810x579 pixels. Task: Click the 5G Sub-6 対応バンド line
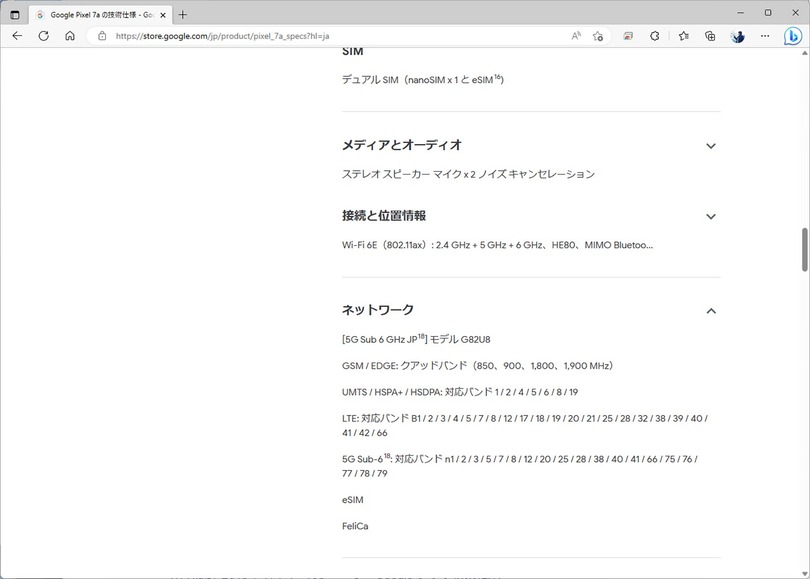[520, 466]
